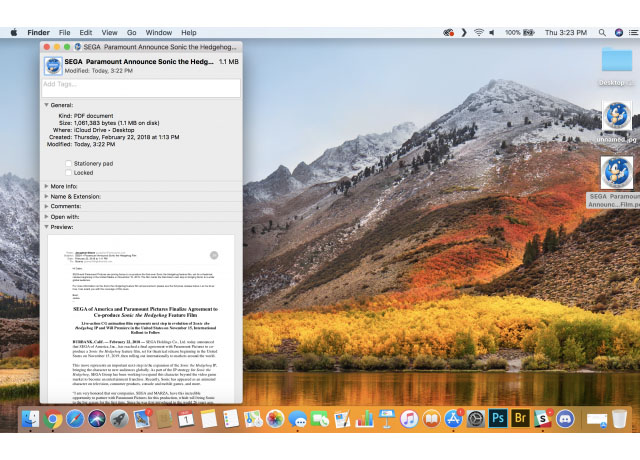The image size is (640, 460).
Task: Open the volume control in menu bar
Action: pos(492,33)
